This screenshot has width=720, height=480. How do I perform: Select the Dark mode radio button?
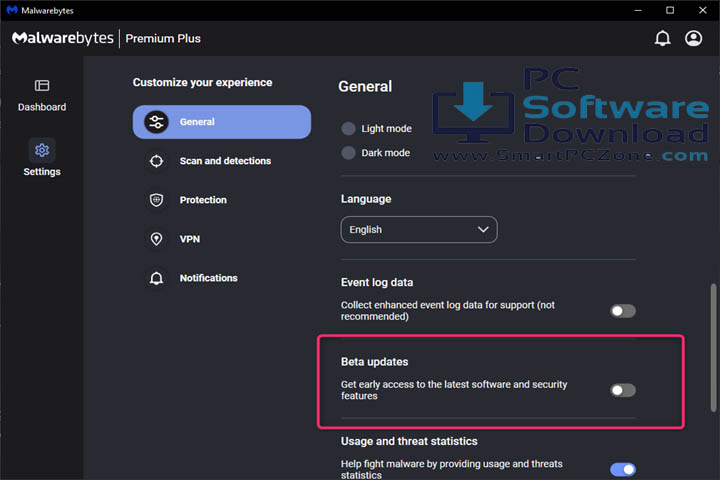coord(348,152)
